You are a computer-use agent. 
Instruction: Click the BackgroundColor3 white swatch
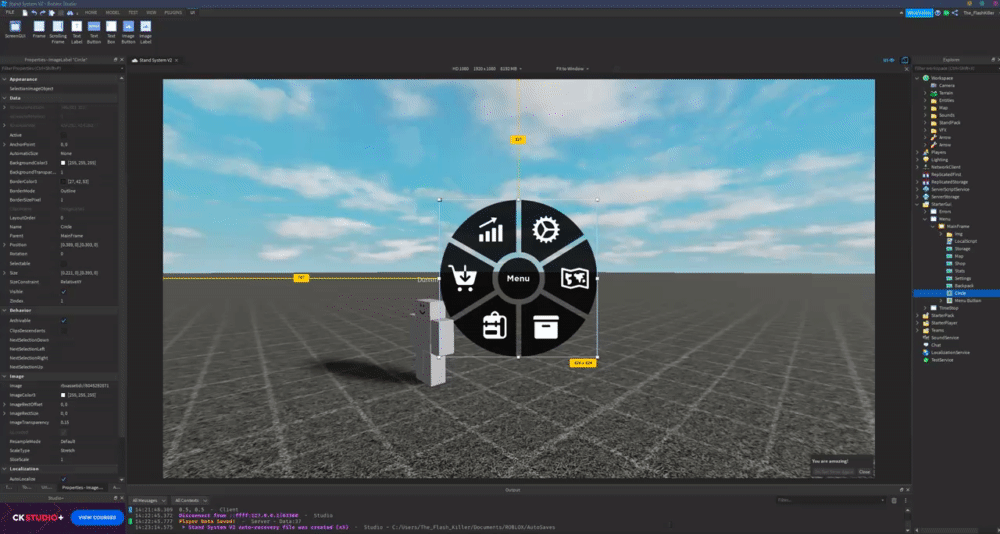tap(62, 163)
